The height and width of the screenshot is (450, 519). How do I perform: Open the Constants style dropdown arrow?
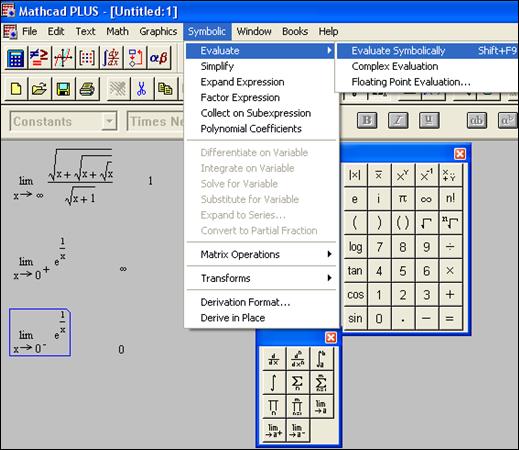click(109, 121)
